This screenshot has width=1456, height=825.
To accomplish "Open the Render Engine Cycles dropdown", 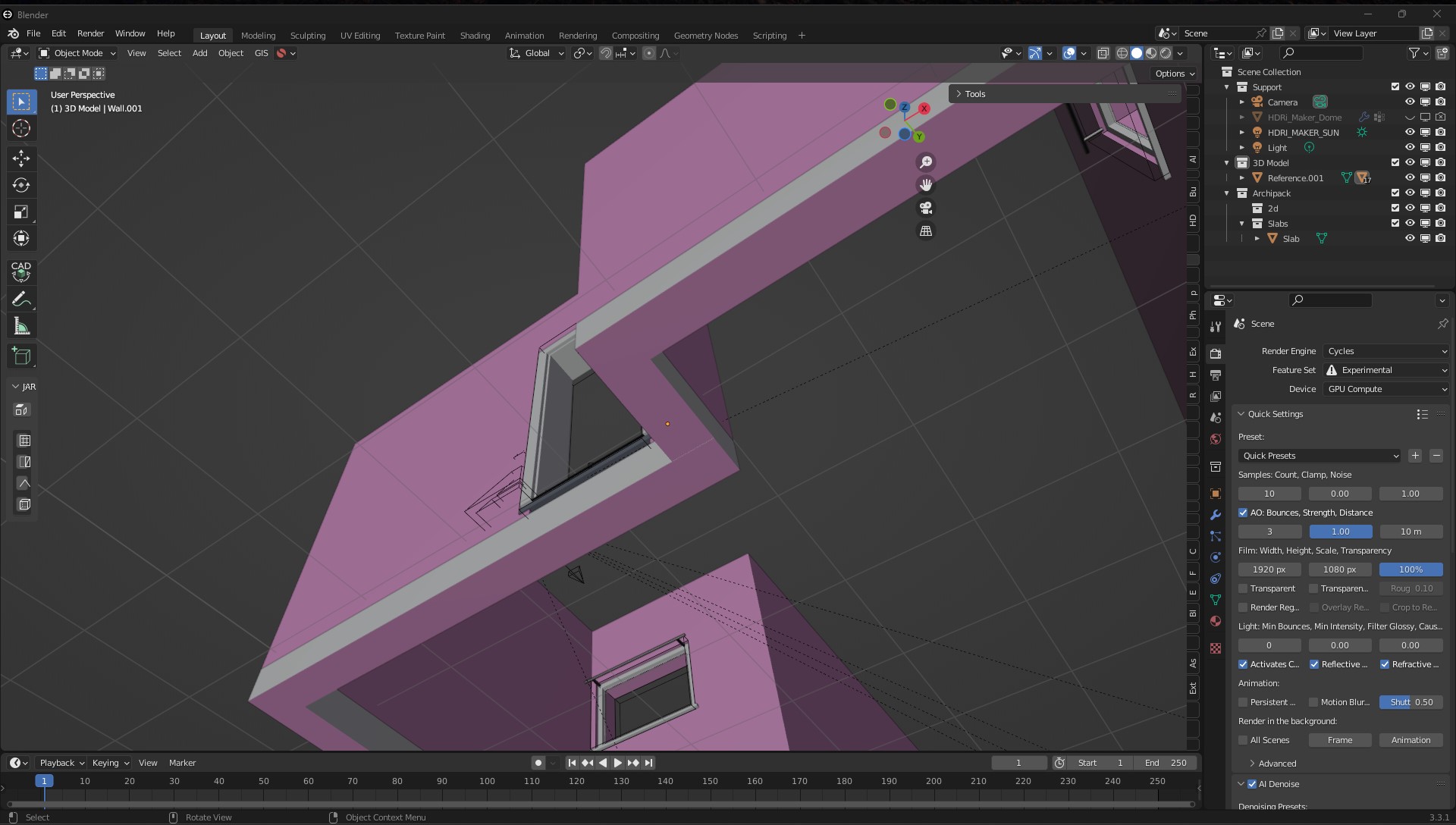I will tap(1387, 351).
